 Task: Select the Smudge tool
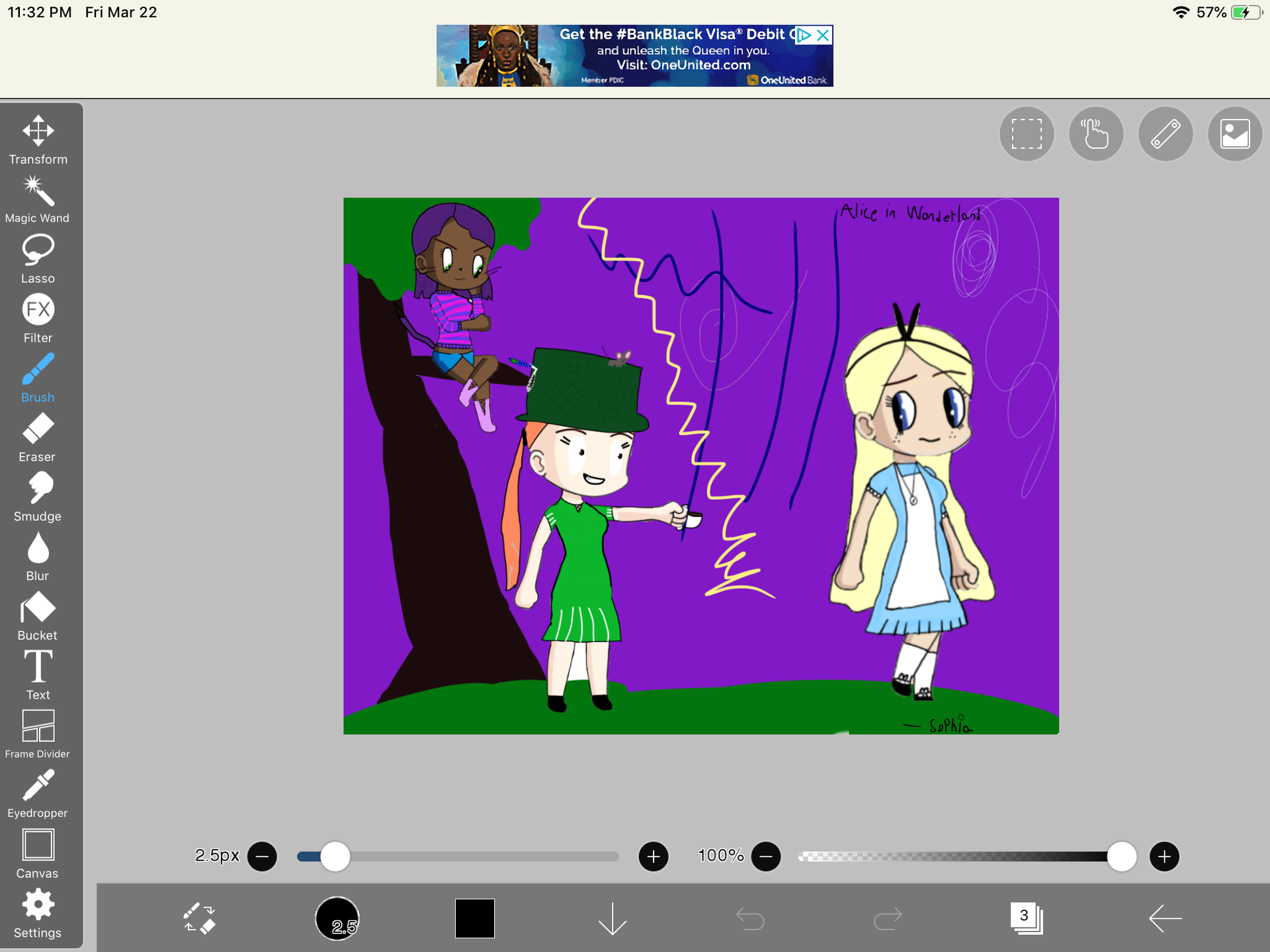point(38,497)
